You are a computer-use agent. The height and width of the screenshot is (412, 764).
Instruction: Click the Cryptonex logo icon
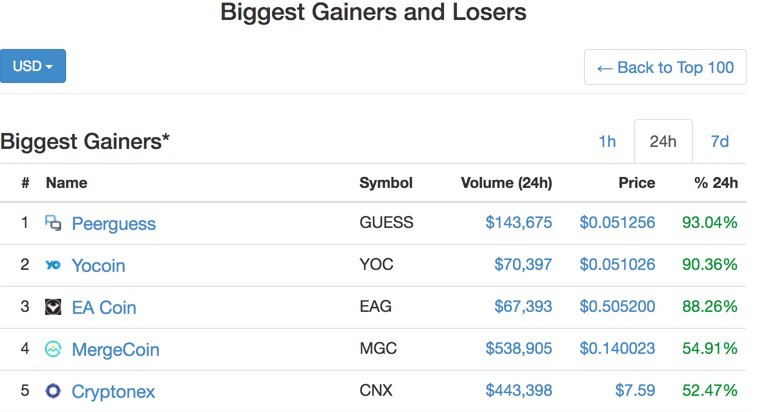point(53,391)
